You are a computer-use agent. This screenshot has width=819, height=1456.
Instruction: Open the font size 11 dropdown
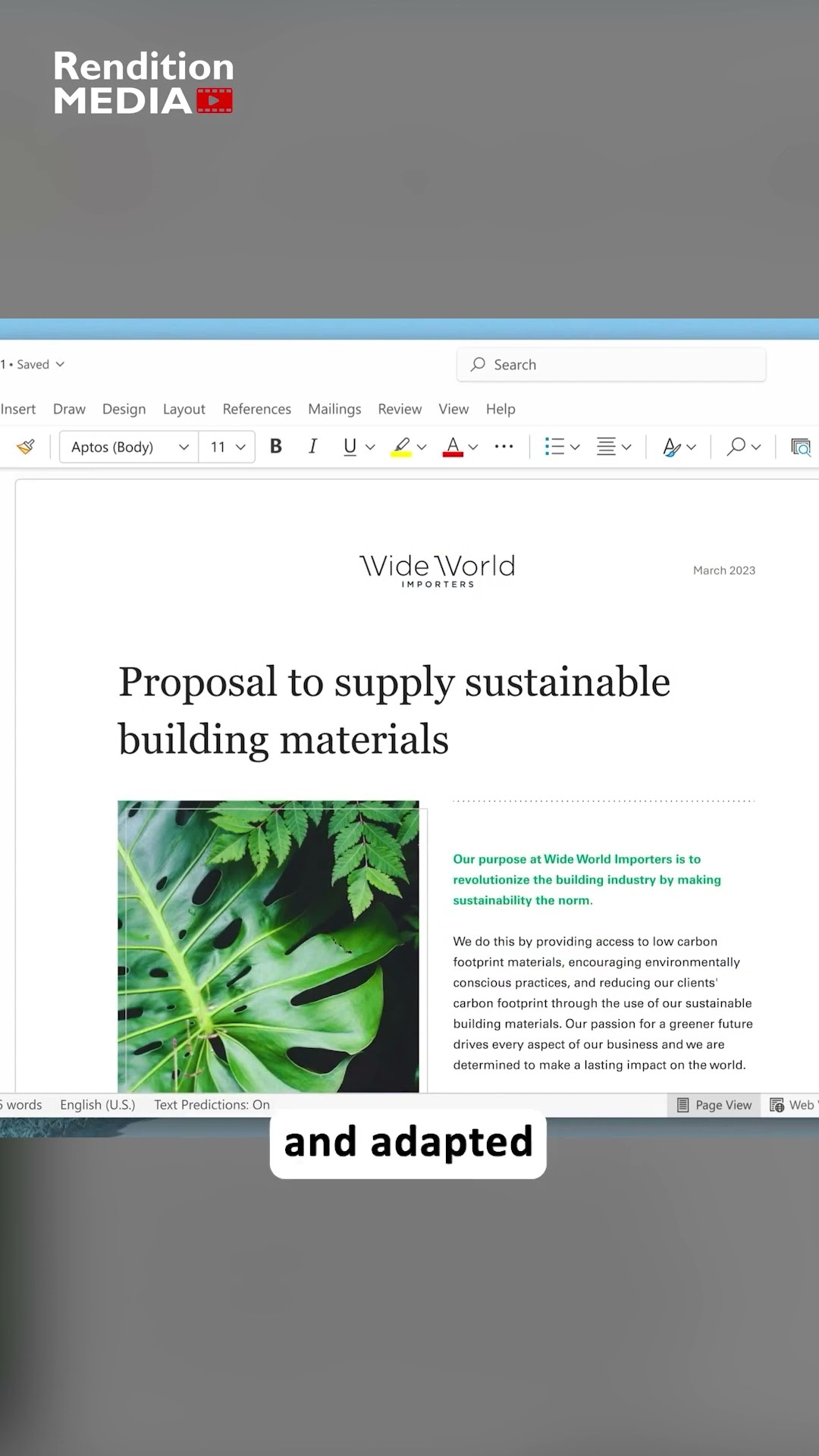pyautogui.click(x=240, y=447)
